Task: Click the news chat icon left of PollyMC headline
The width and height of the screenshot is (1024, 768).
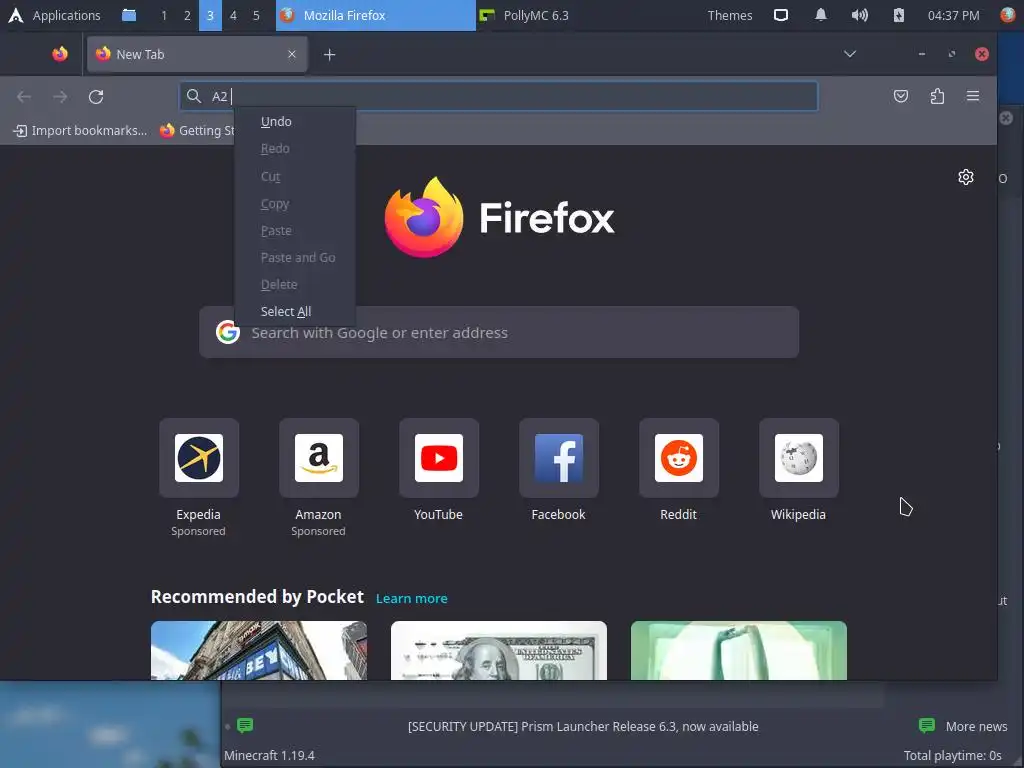Action: point(245,726)
